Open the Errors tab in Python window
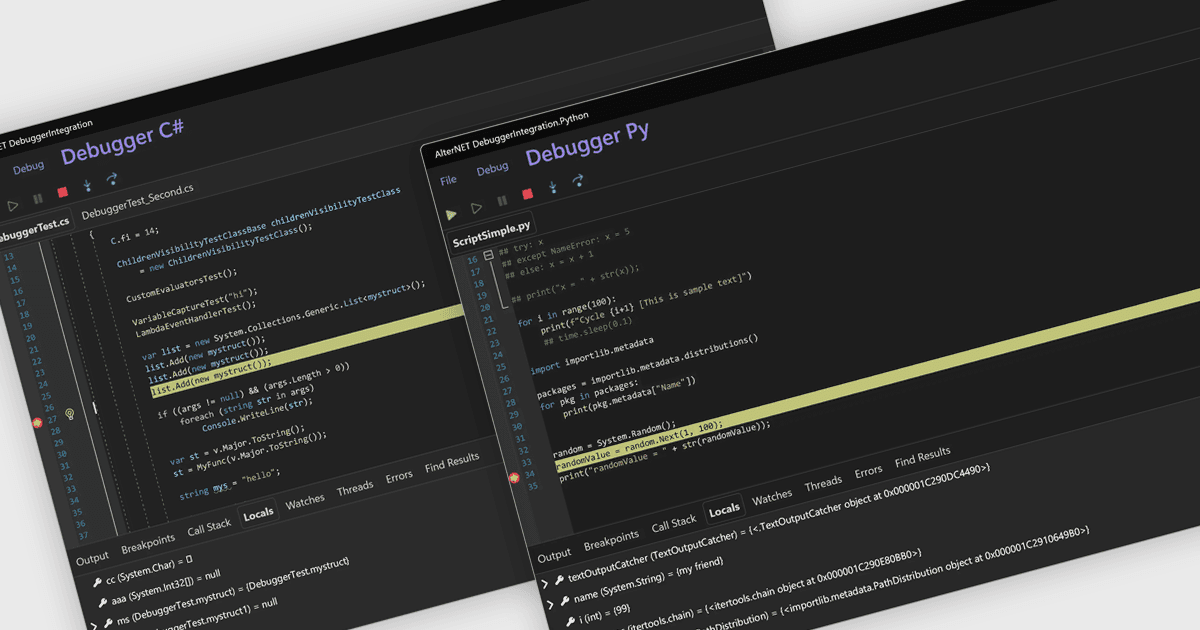Image resolution: width=1200 pixels, height=630 pixels. (x=868, y=472)
